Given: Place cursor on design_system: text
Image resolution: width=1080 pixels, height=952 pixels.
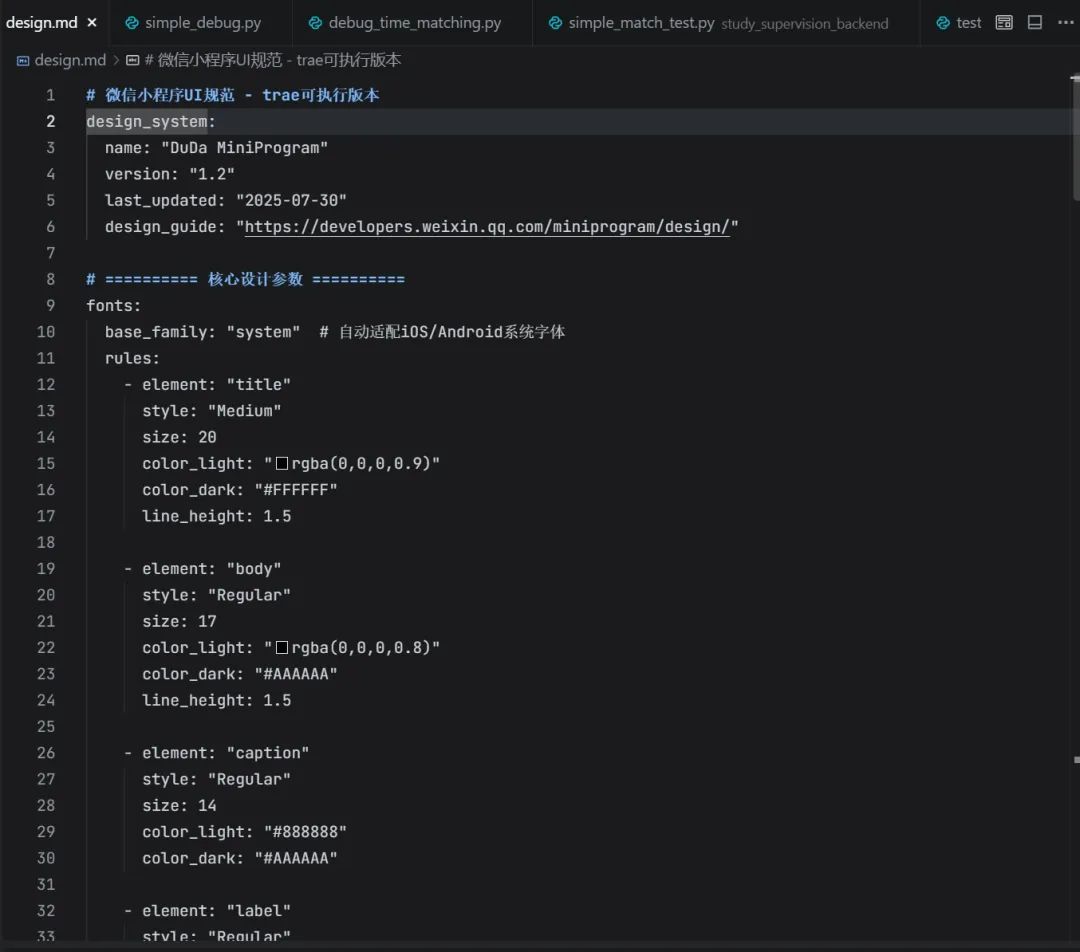Looking at the screenshot, I should pyautogui.click(x=151, y=122).
